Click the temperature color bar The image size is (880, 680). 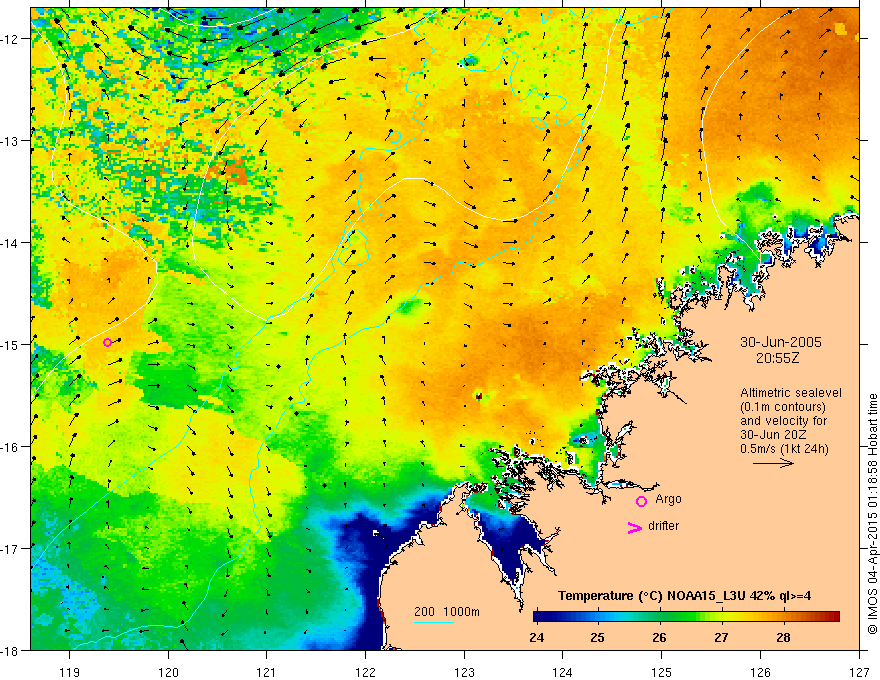686,616
